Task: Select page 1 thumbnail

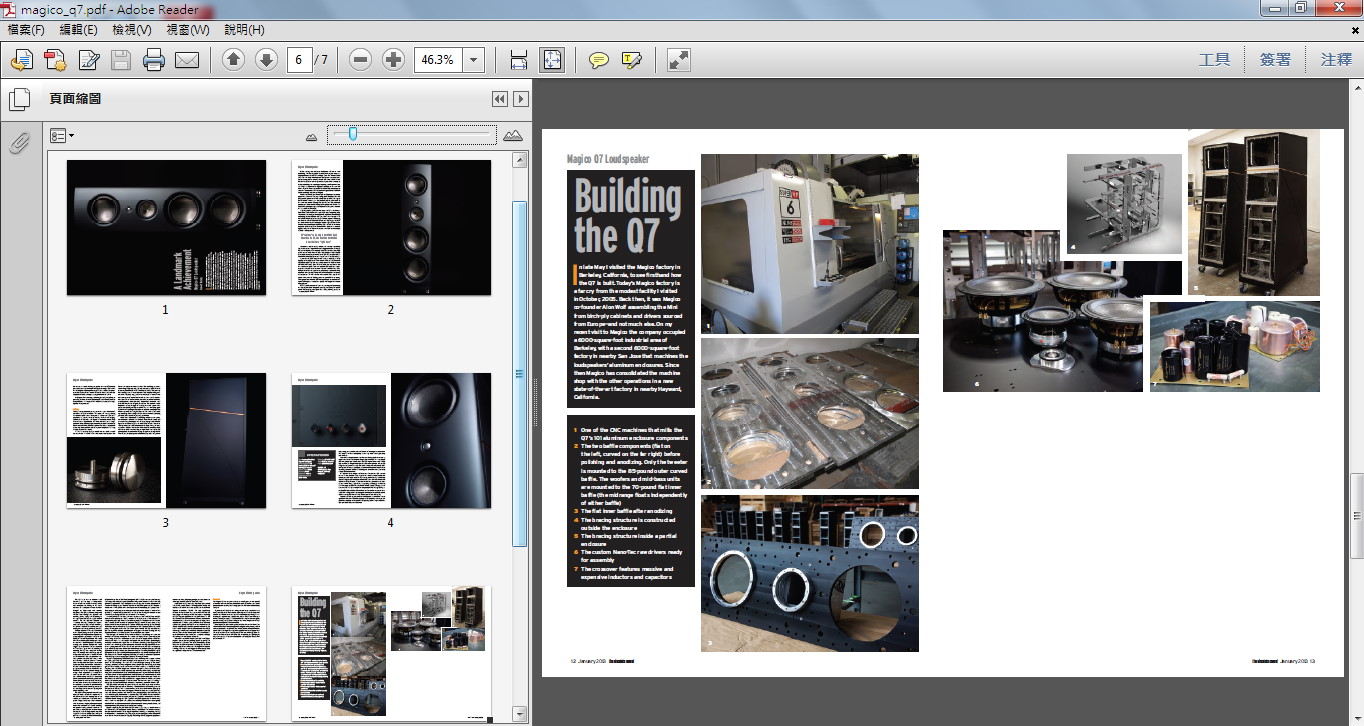Action: pyautogui.click(x=166, y=228)
